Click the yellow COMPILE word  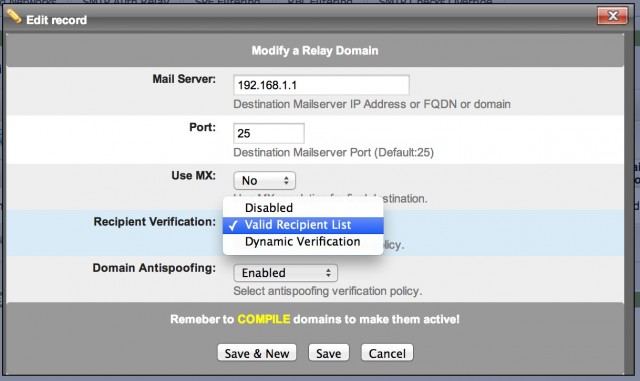pos(264,319)
